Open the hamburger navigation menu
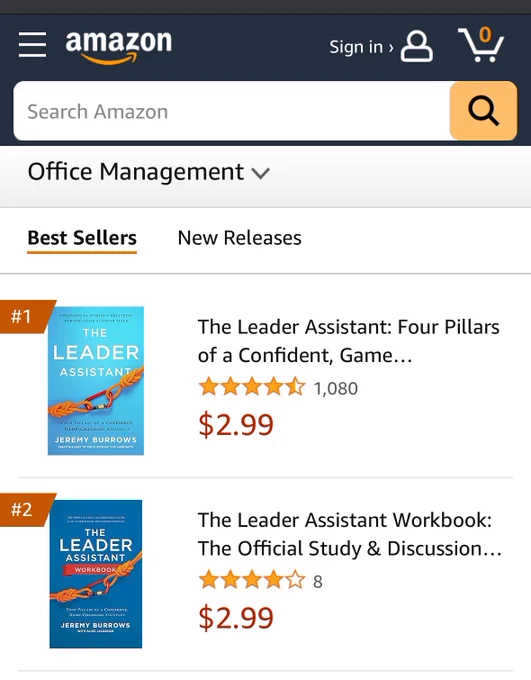The height and width of the screenshot is (680, 531). point(33,44)
